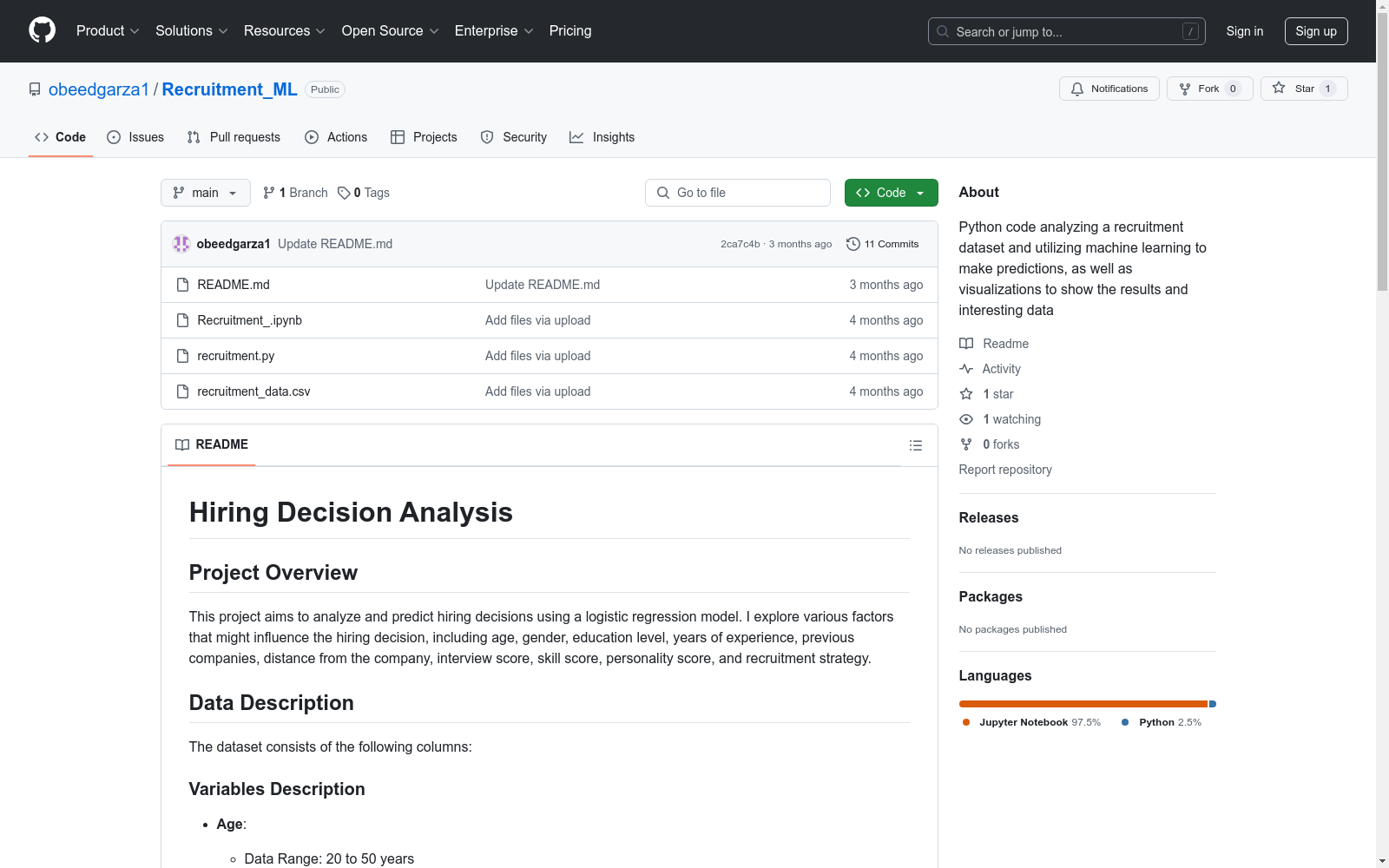
Task: Select the README.md file name
Action: [x=234, y=285]
